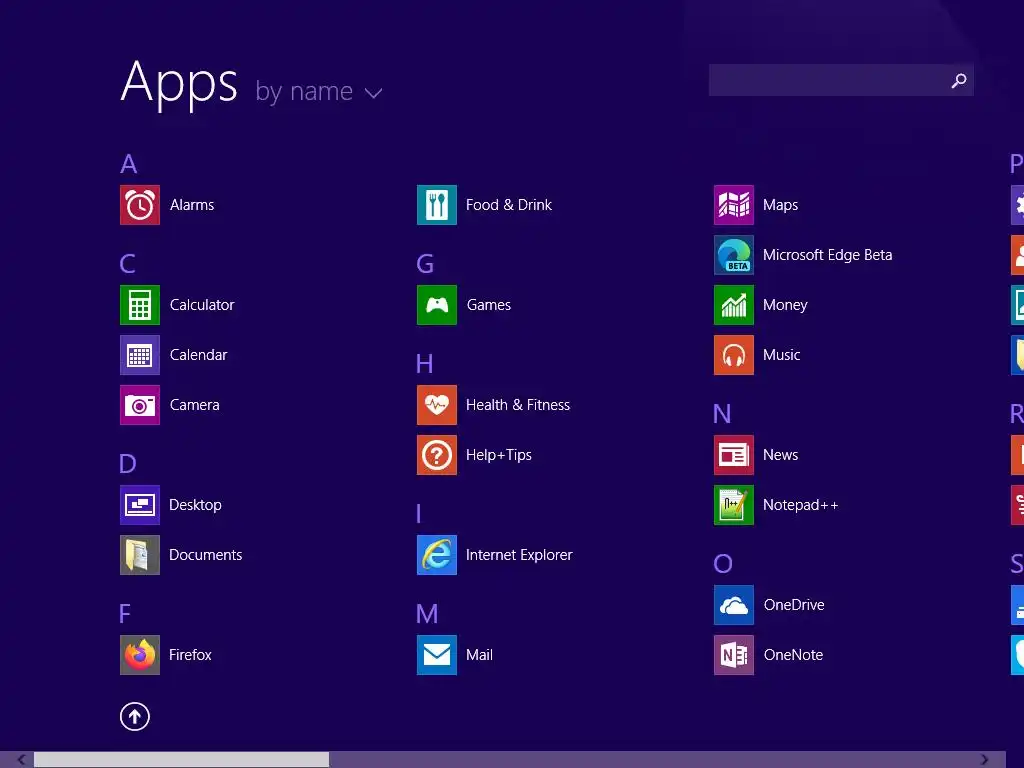Click the 'Games' label text
The height and width of the screenshot is (768, 1024).
pos(488,305)
